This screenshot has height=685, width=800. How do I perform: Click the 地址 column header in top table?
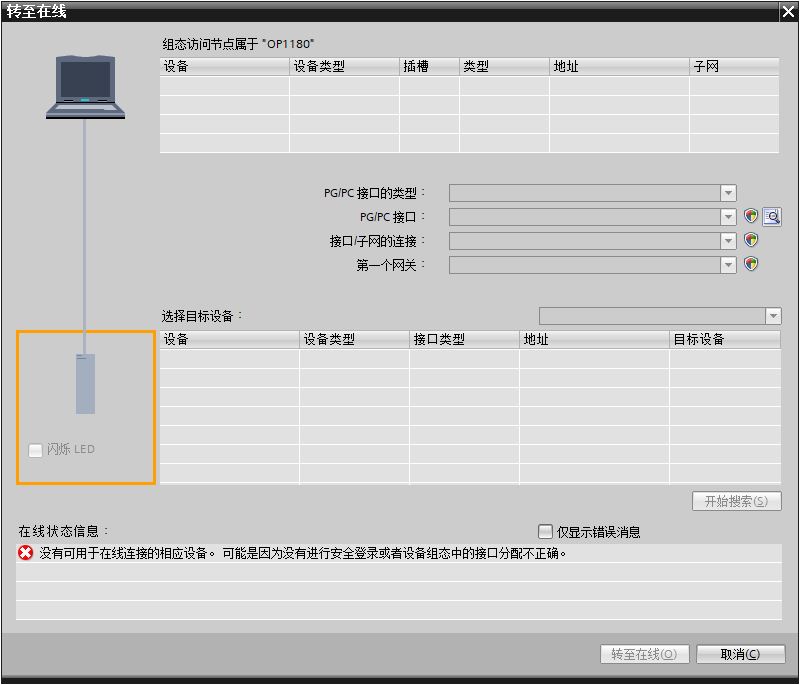pyautogui.click(x=619, y=66)
